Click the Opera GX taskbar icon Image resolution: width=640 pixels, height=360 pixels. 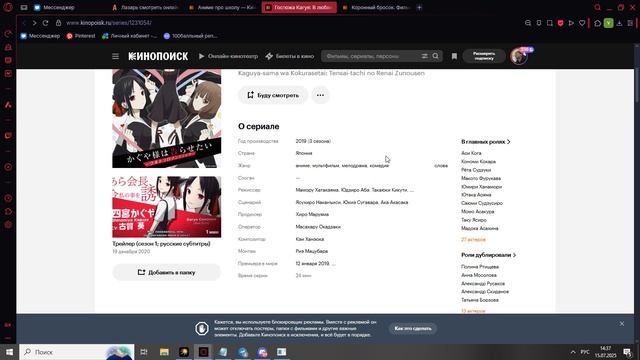tap(203, 352)
